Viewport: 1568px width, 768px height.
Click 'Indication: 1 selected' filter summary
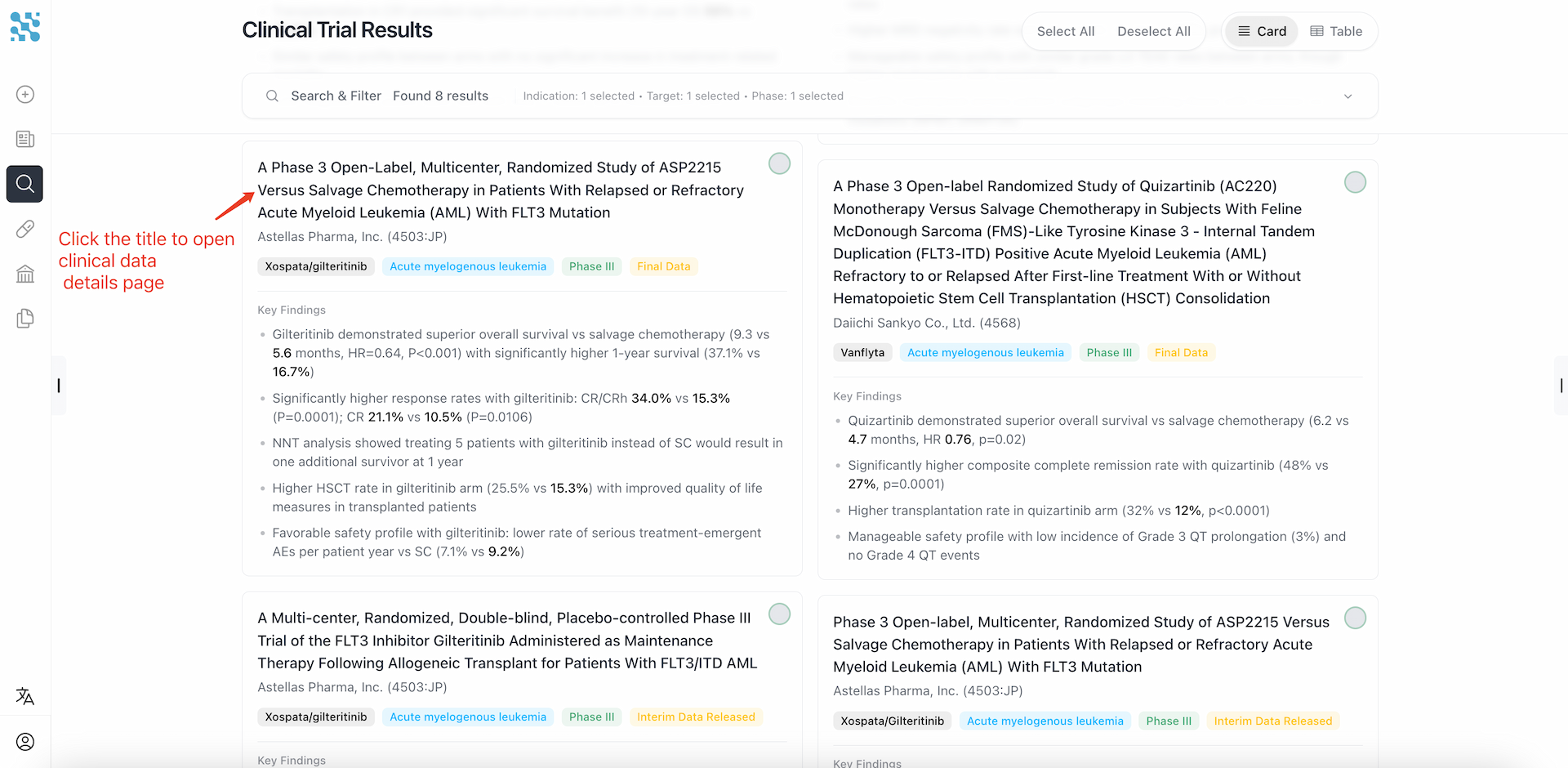point(579,96)
